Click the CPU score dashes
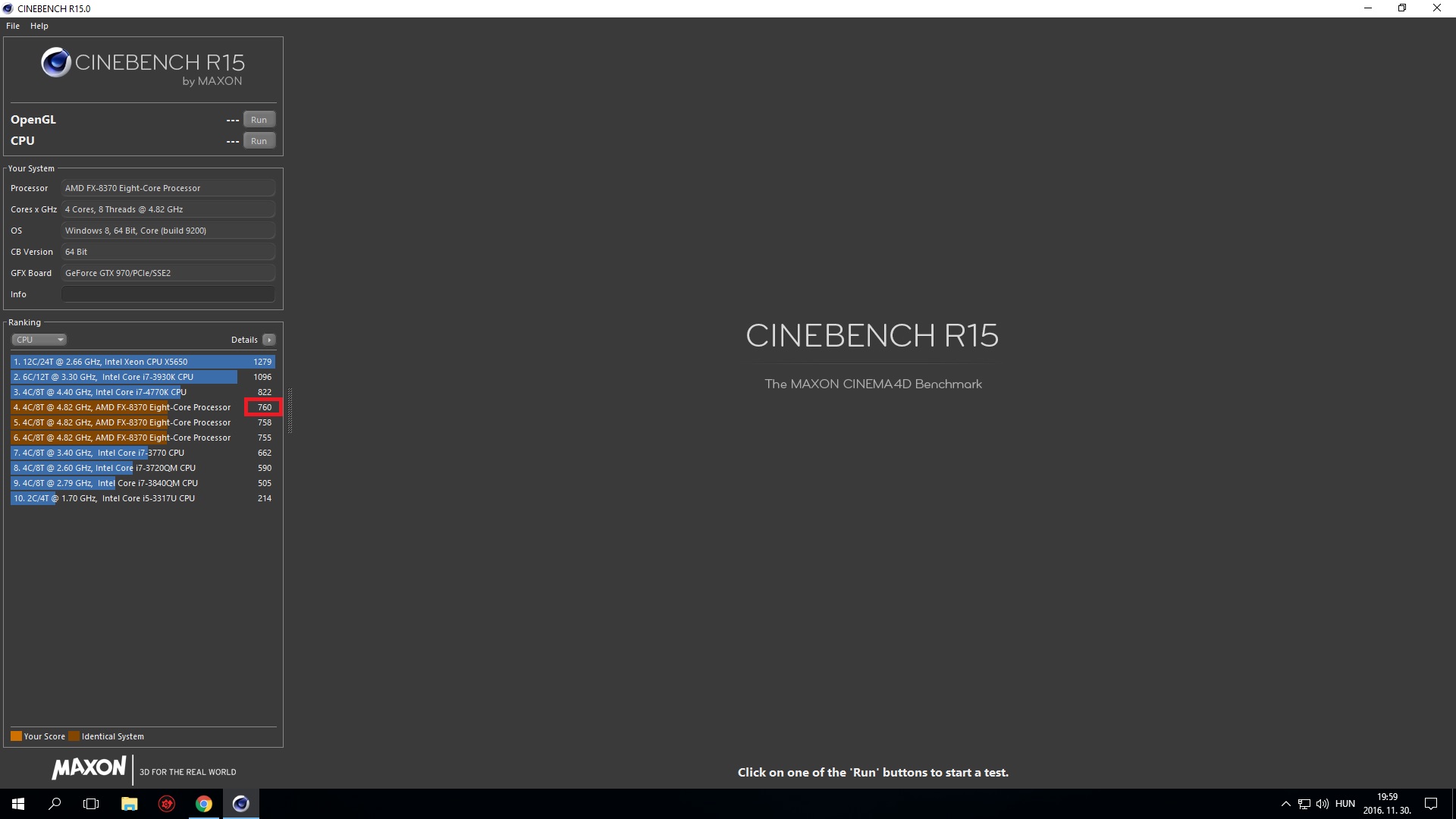Viewport: 1456px width, 819px height. point(233,142)
